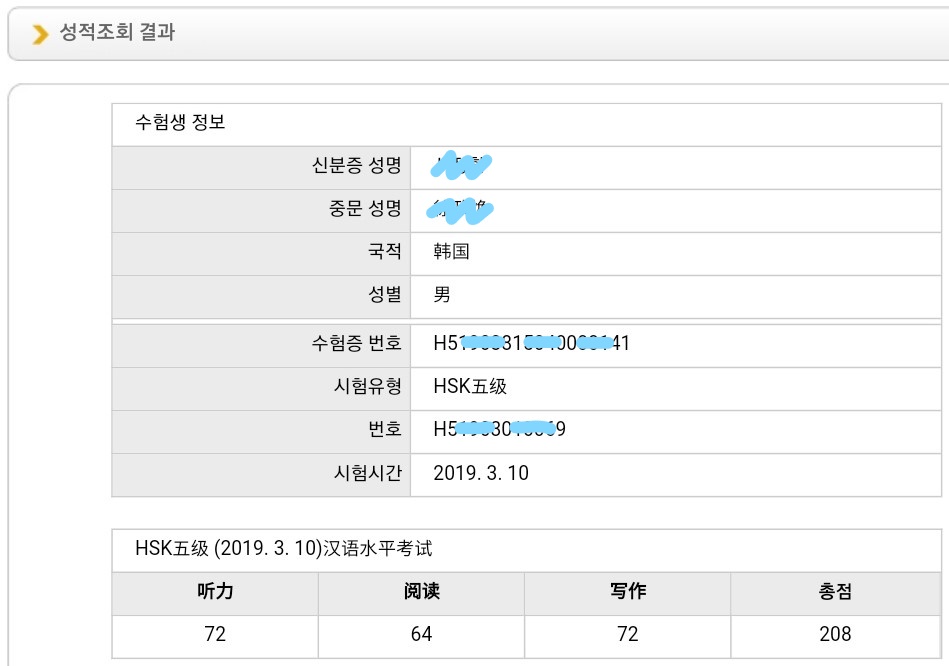This screenshot has width=949, height=666.
Task: Click the 총점 column header
Action: pos(834,591)
